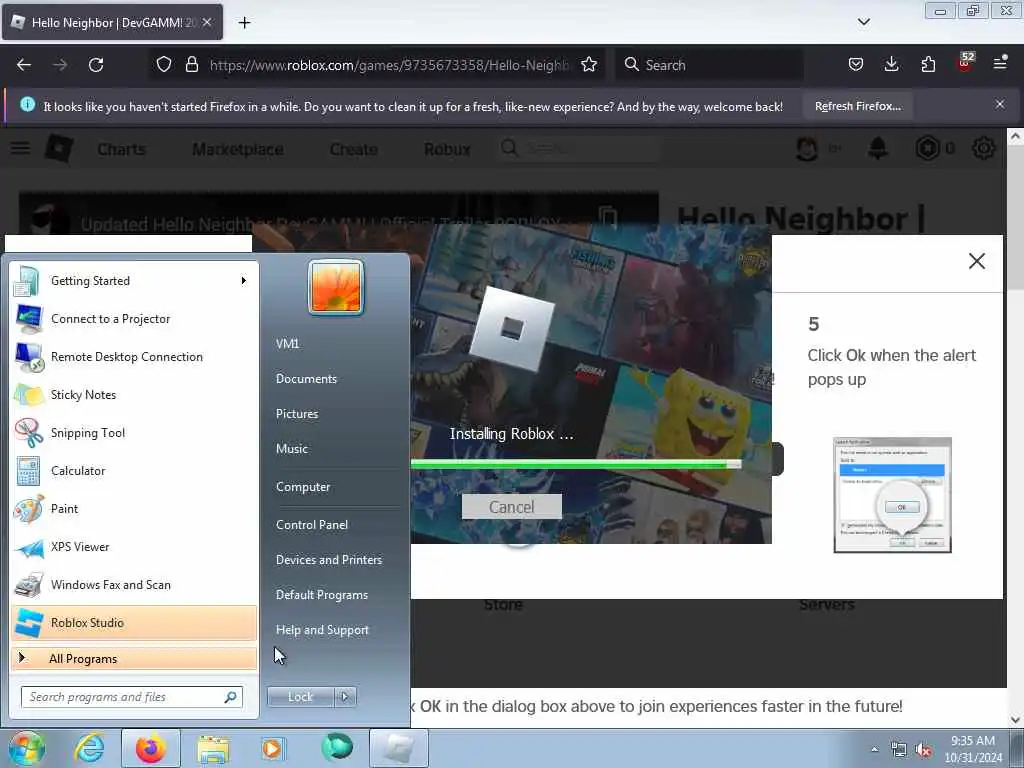This screenshot has height=768, width=1024.
Task: Click the Firefox Search field
Action: coord(708,65)
